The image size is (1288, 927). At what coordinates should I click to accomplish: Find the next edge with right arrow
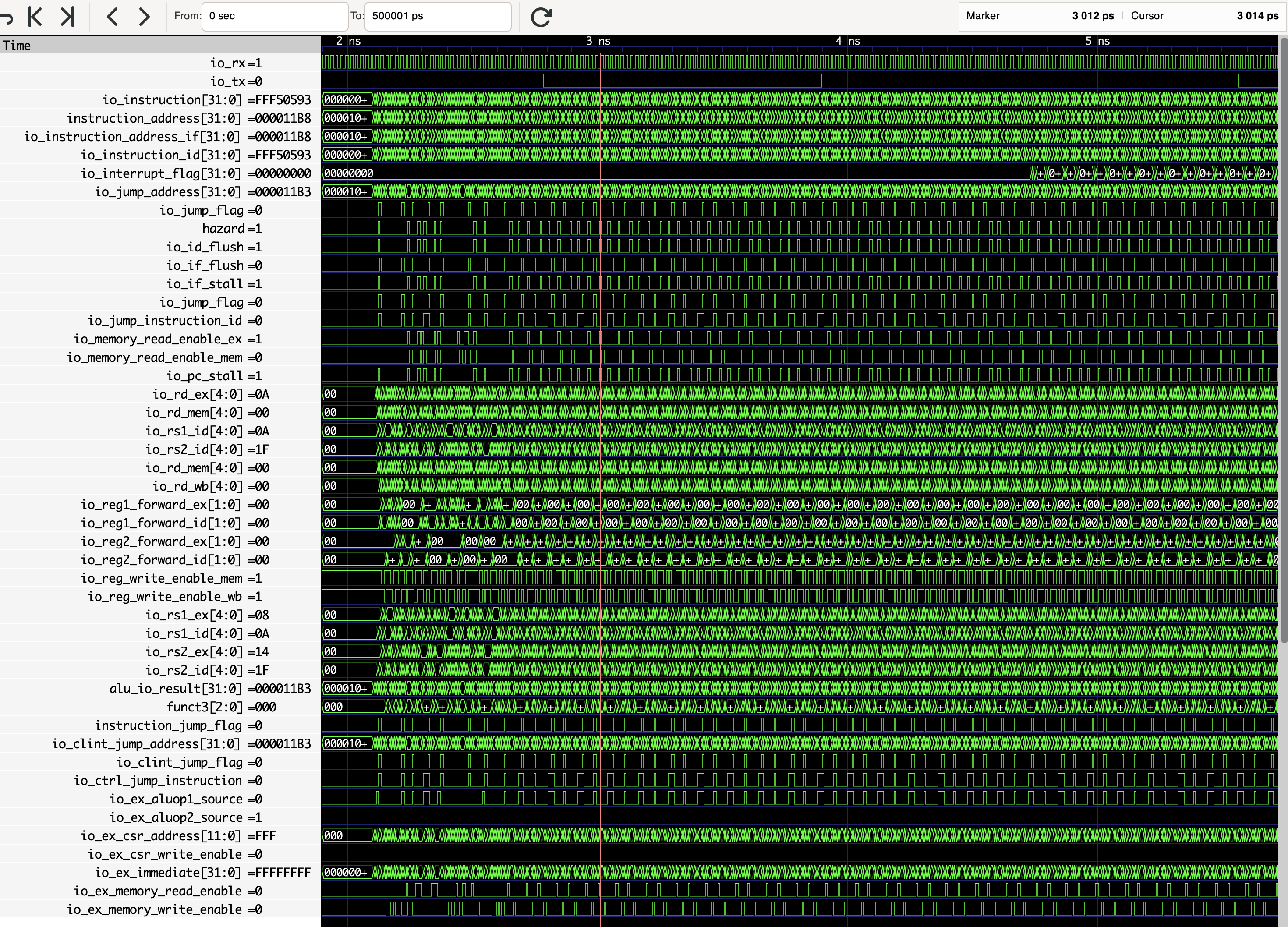[x=144, y=17]
